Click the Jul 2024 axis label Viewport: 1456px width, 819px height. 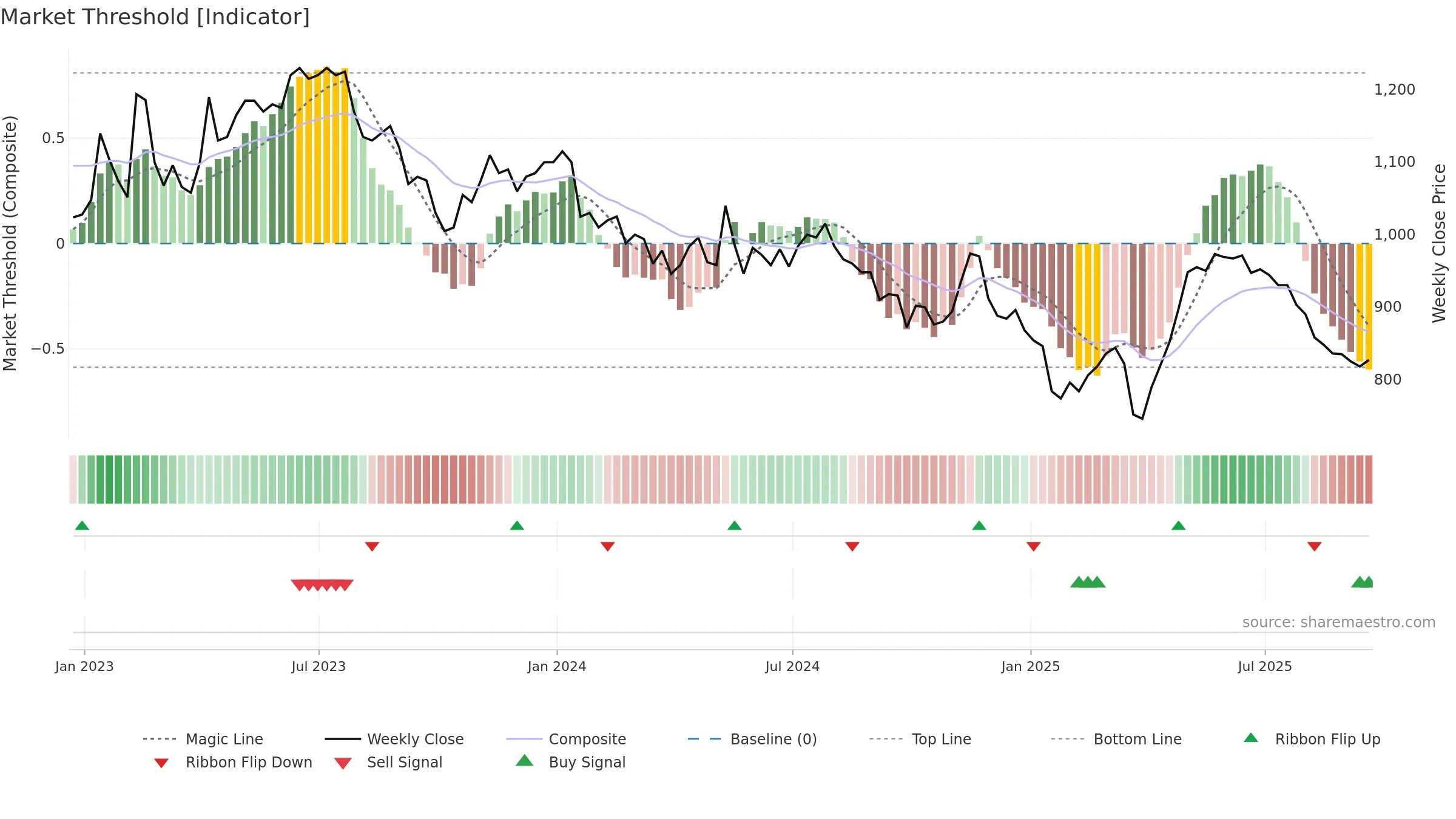(792, 666)
